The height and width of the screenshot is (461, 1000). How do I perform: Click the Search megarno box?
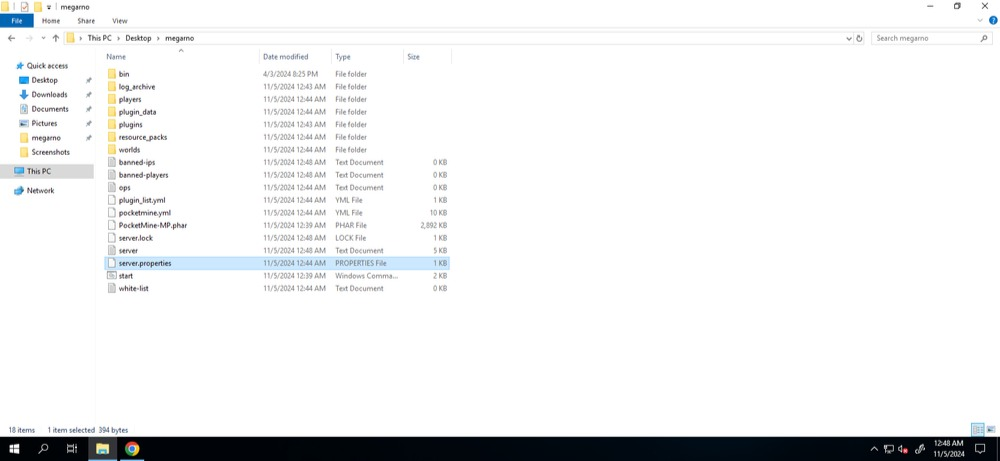pyautogui.click(x=932, y=38)
